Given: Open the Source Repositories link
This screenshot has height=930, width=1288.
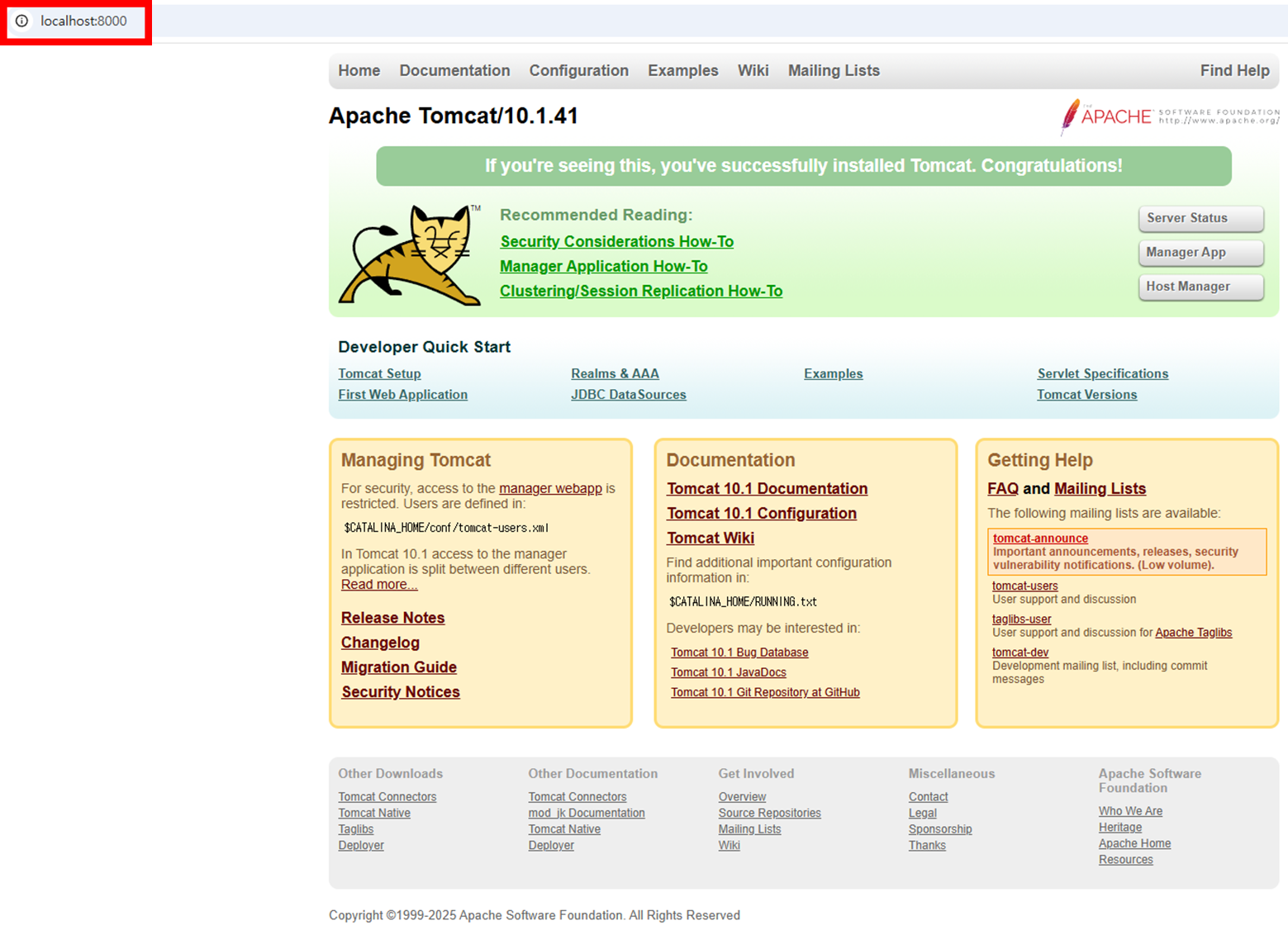Looking at the screenshot, I should 769,814.
